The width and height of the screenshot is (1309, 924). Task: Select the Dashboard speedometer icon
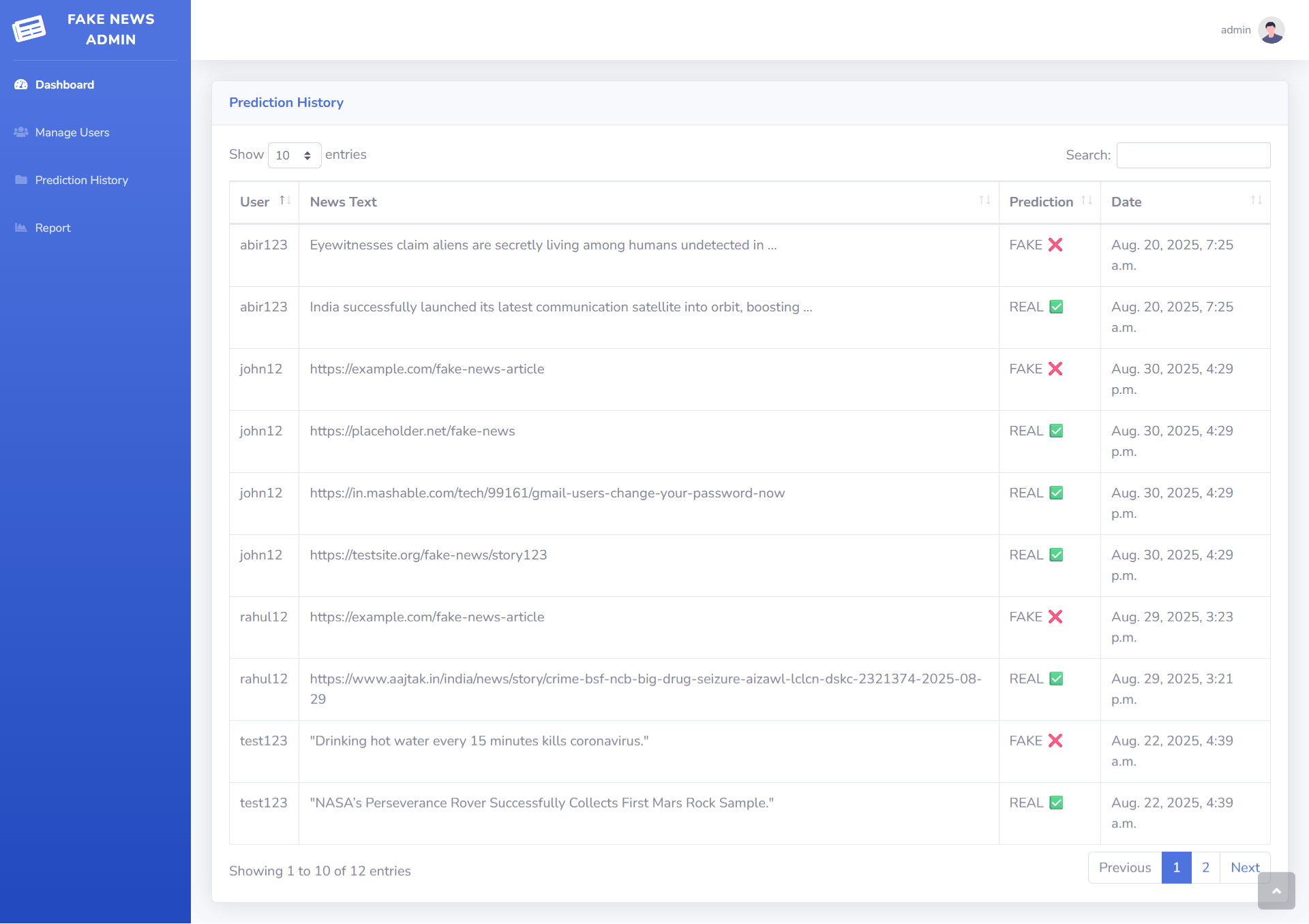pyautogui.click(x=20, y=84)
